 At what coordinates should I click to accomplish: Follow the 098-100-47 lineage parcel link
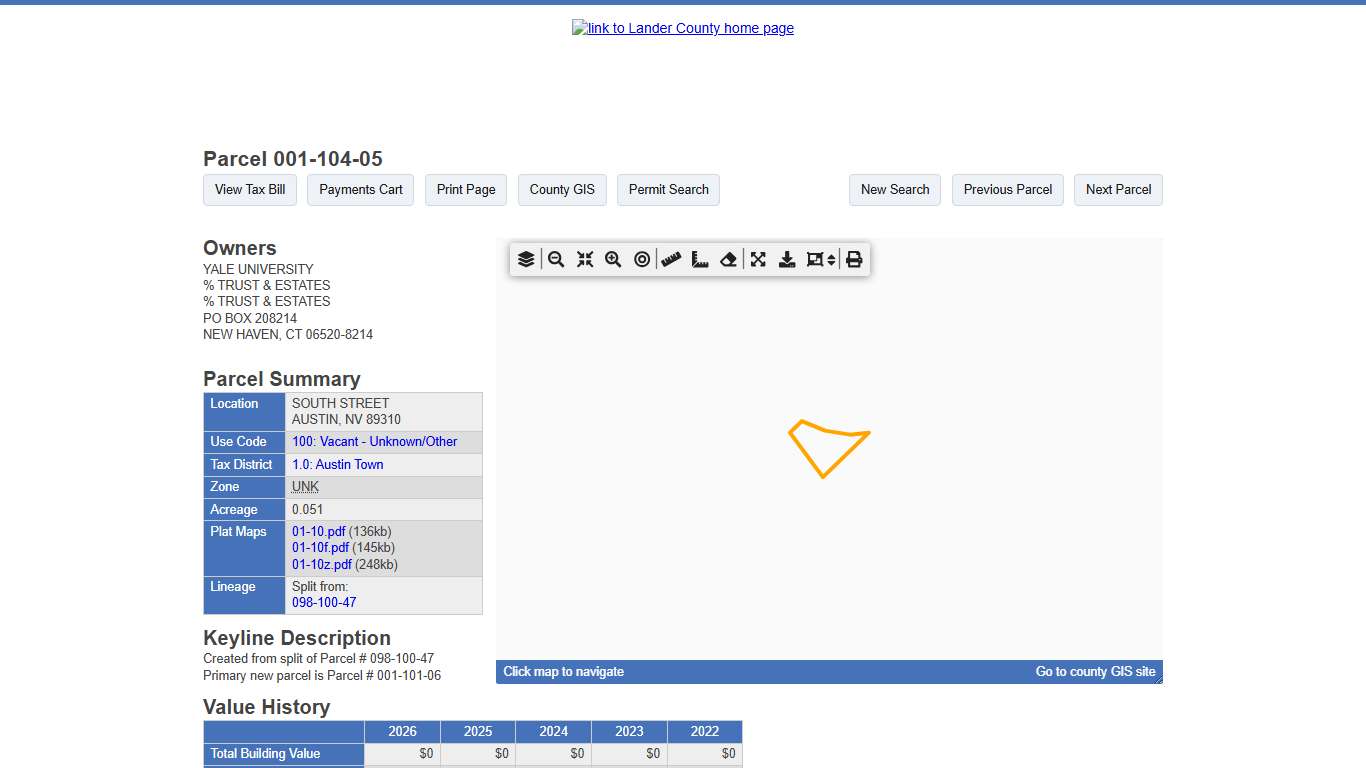(324, 603)
